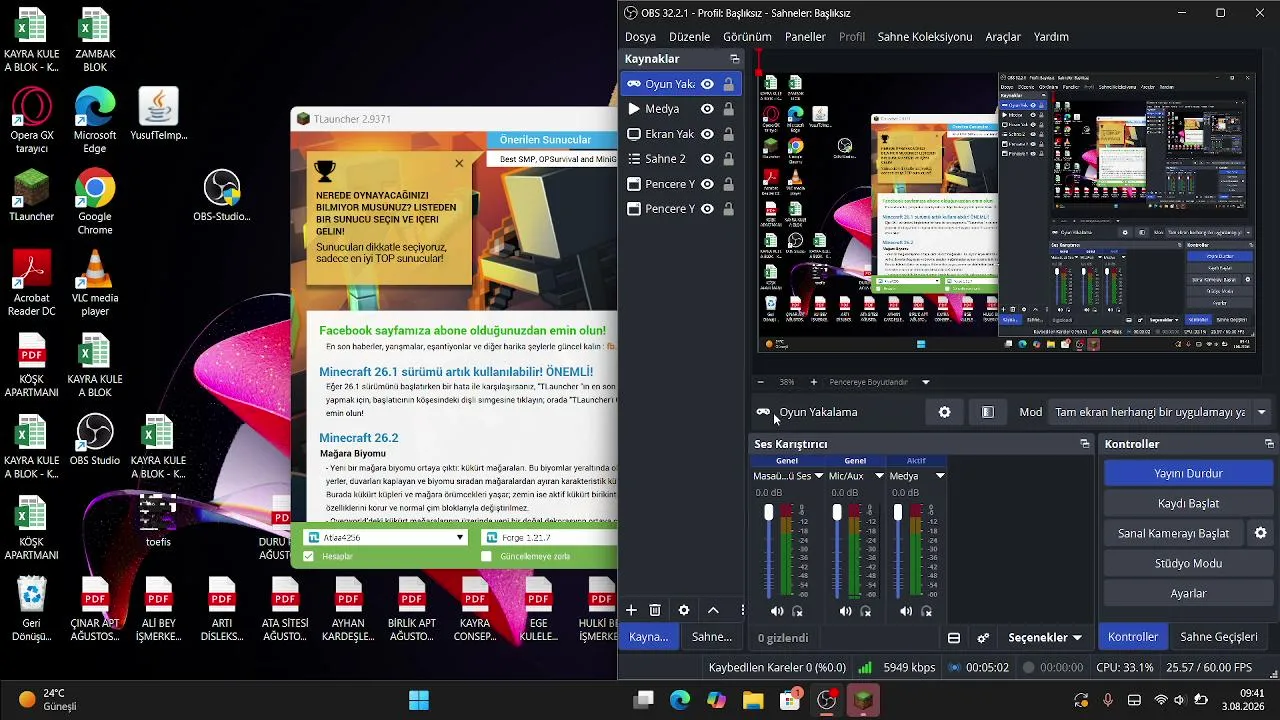1280x720 pixels.
Task: Open Ayarlar in the Kontroller panel
Action: [x=1188, y=593]
